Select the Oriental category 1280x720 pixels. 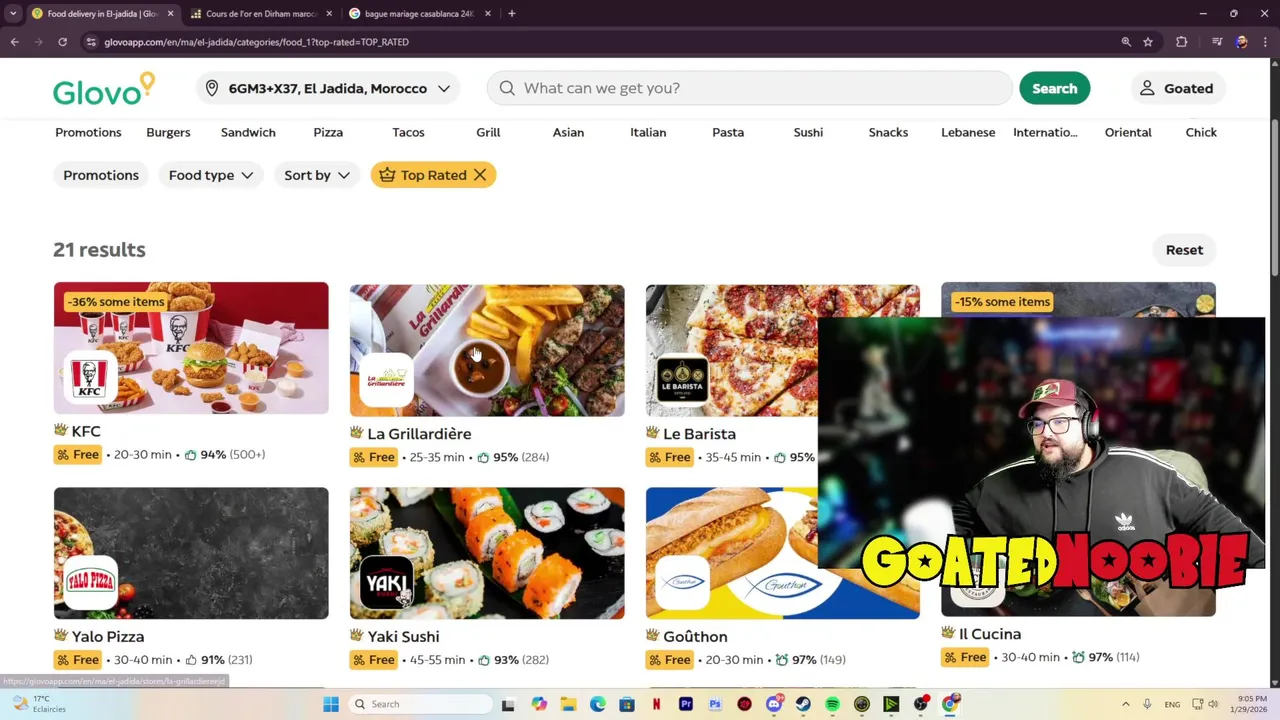1128,132
